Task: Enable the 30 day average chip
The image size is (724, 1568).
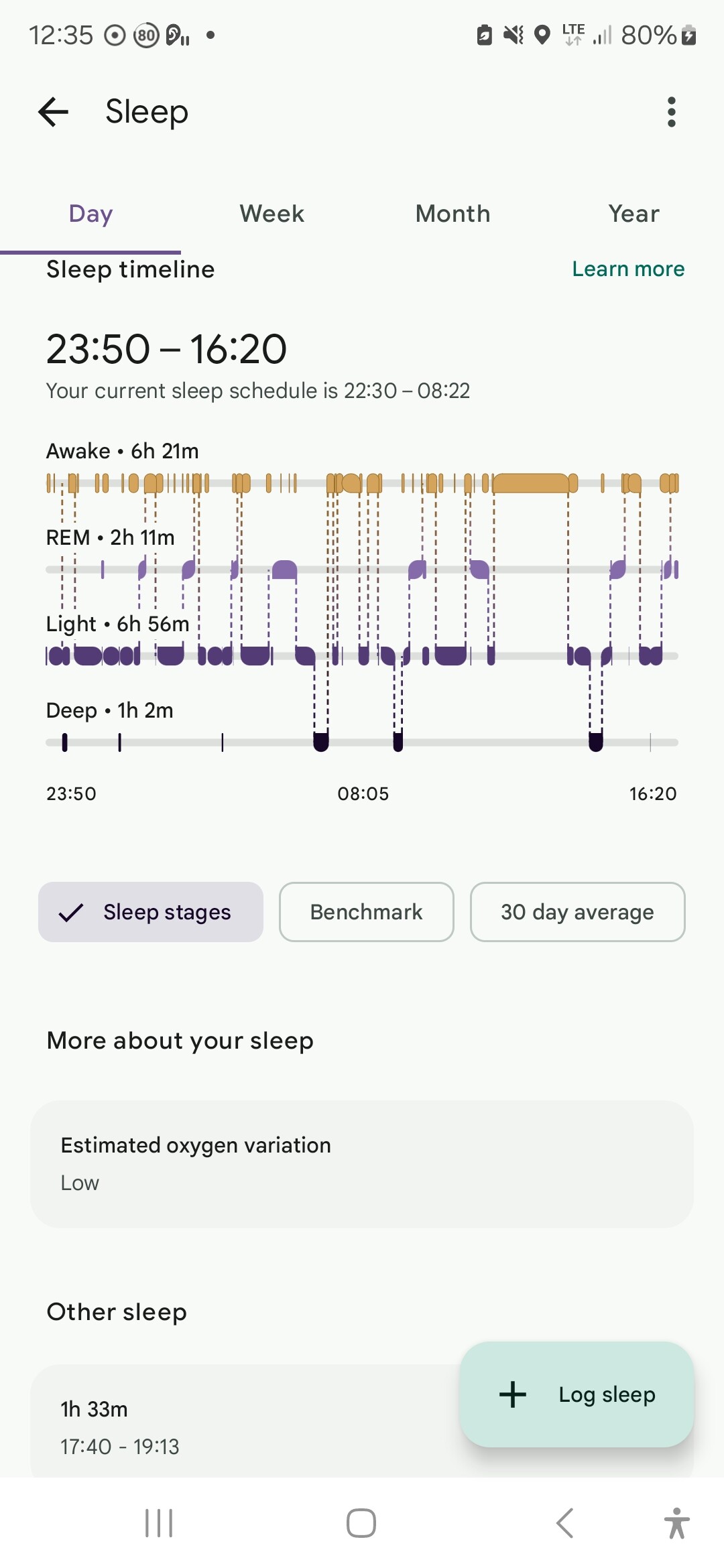Action: pyautogui.click(x=577, y=912)
